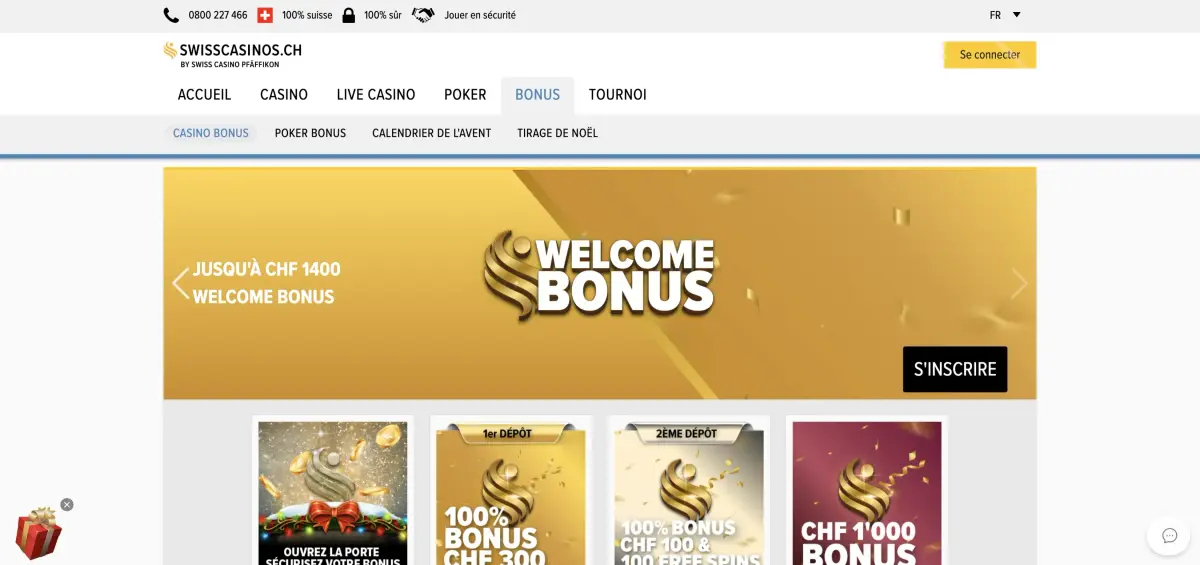Image resolution: width=1200 pixels, height=565 pixels.
Task: Select the Tournoi menu item
Action: [x=618, y=95]
